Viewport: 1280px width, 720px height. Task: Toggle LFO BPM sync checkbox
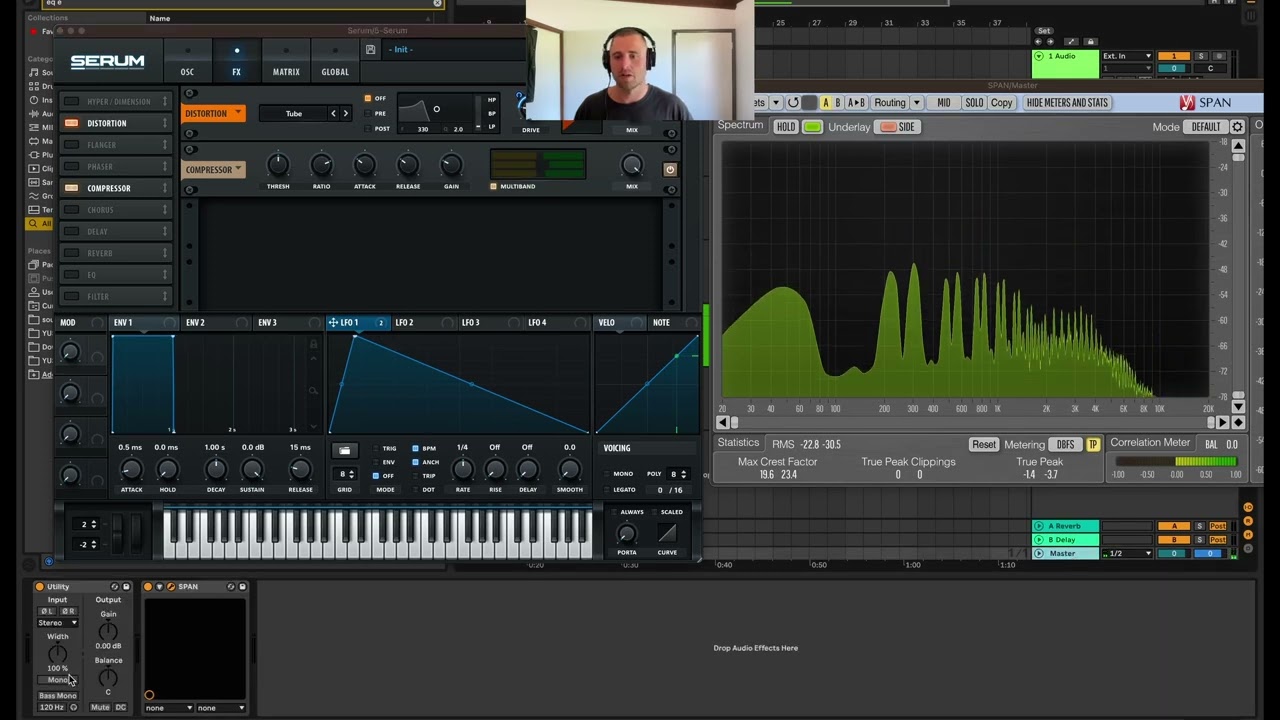coord(415,448)
